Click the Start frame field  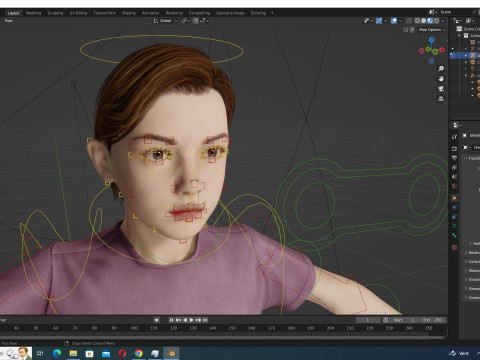[x=404, y=320]
